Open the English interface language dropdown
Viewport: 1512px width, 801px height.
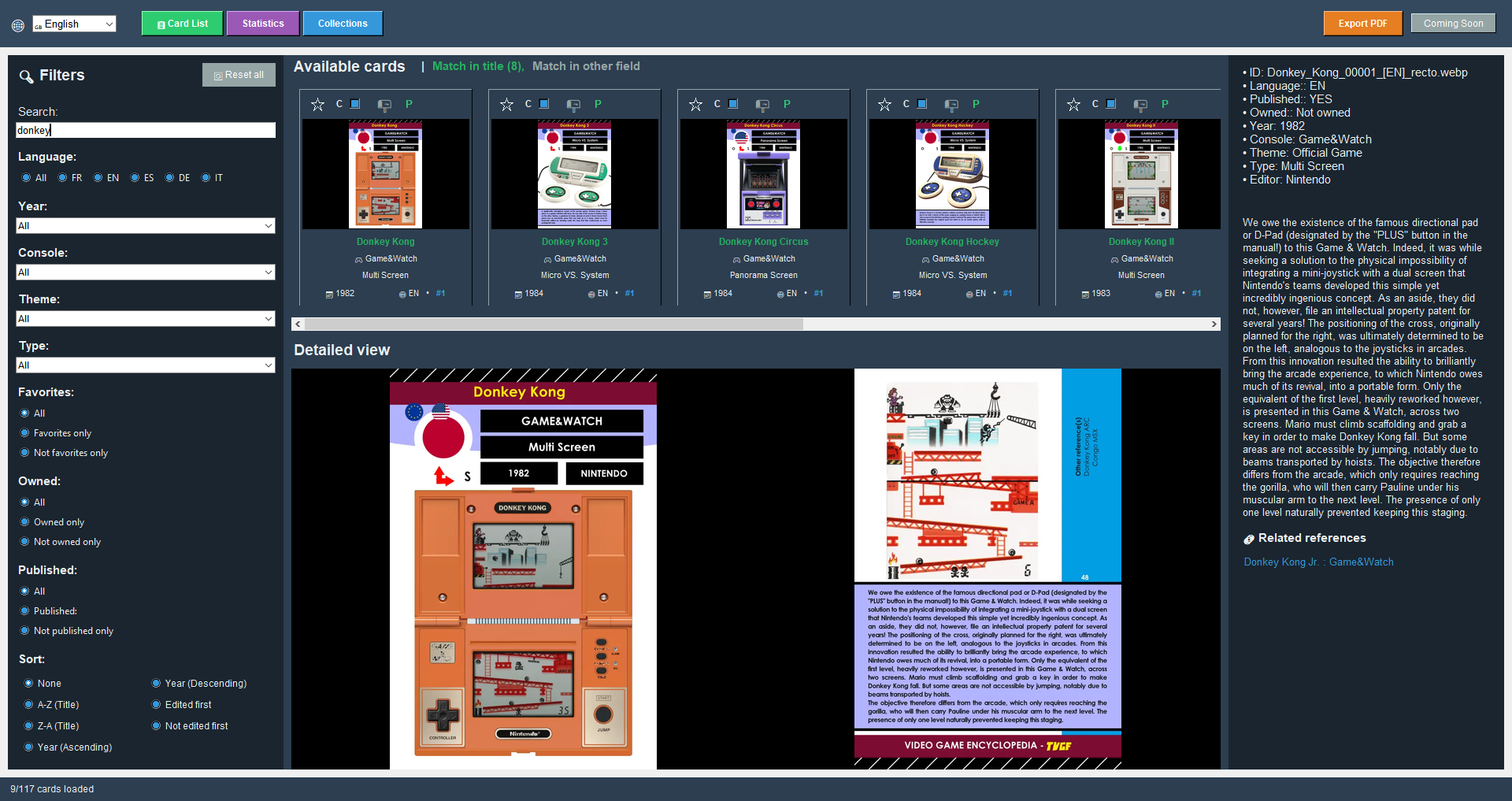pyautogui.click(x=74, y=24)
